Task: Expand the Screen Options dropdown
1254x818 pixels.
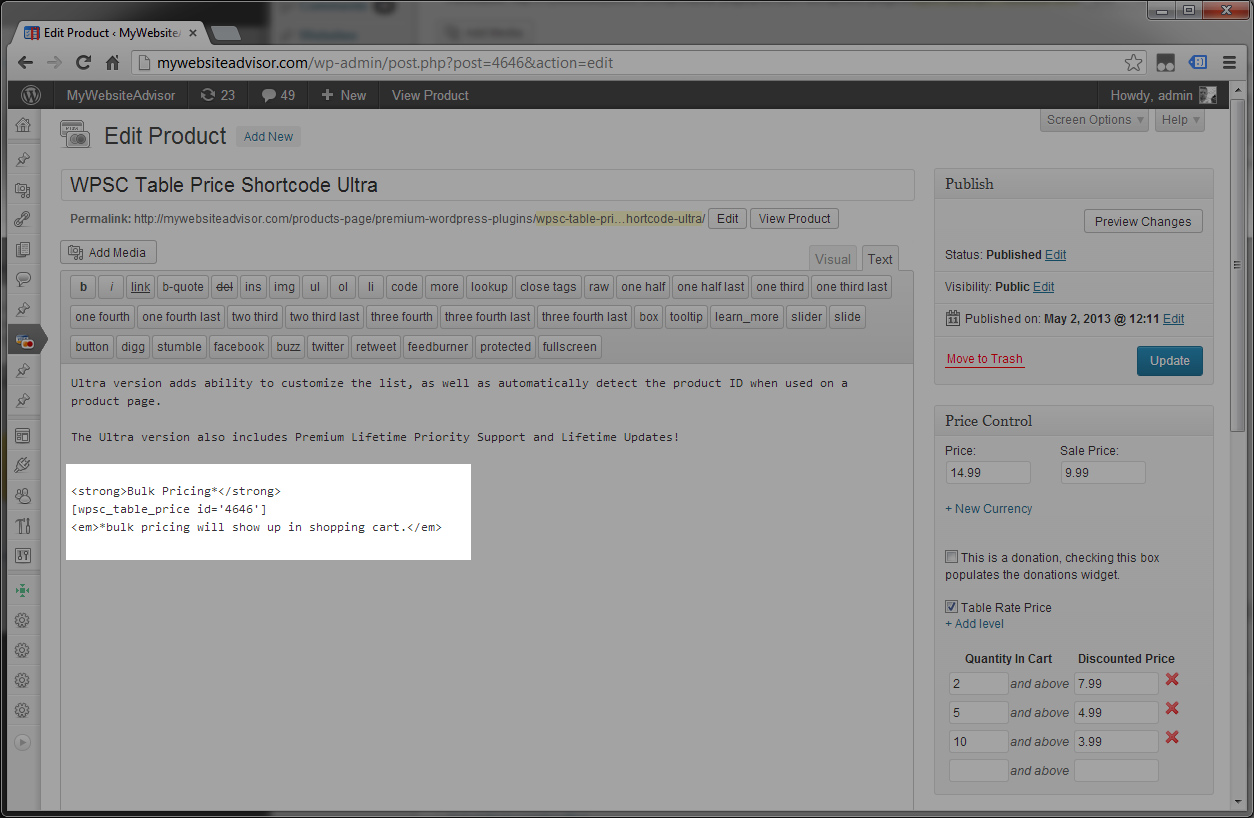Action: [x=1096, y=120]
